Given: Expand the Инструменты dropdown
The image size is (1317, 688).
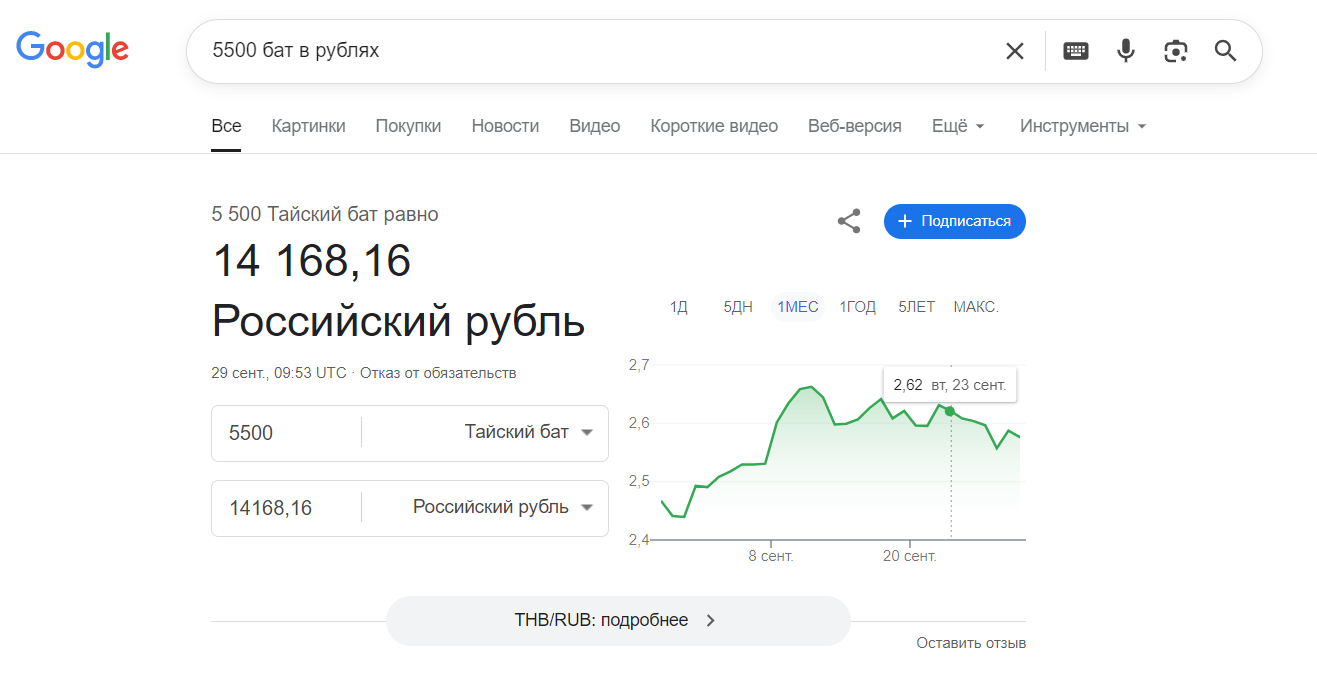Looking at the screenshot, I should (1083, 126).
